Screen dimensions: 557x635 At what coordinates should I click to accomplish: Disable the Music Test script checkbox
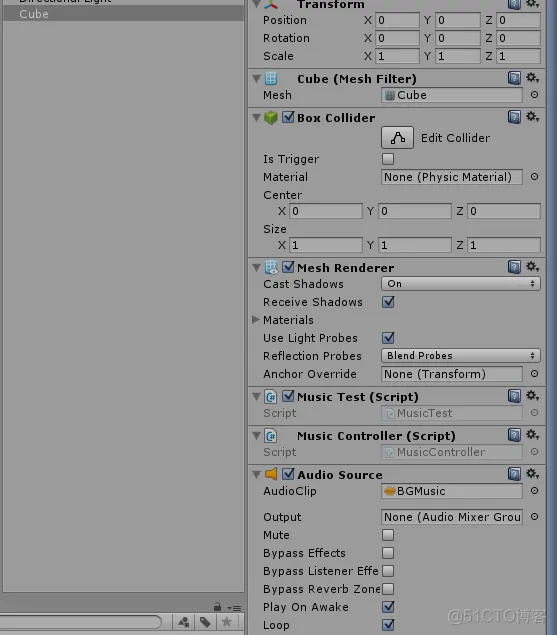[288, 396]
